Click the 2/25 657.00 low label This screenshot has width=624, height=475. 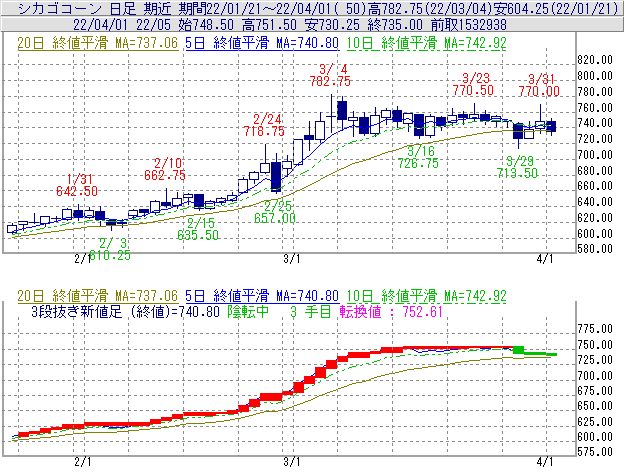(275, 212)
